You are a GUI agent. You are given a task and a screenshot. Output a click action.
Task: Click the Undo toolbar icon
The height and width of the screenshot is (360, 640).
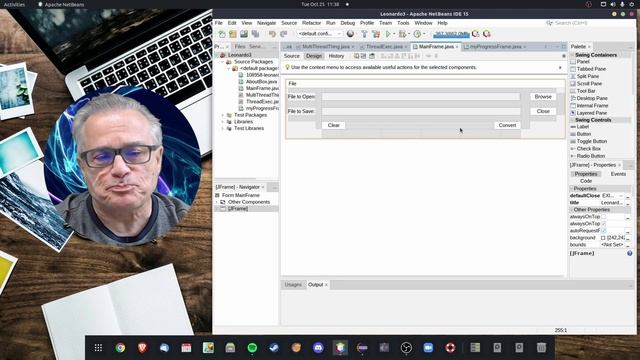click(x=272, y=34)
